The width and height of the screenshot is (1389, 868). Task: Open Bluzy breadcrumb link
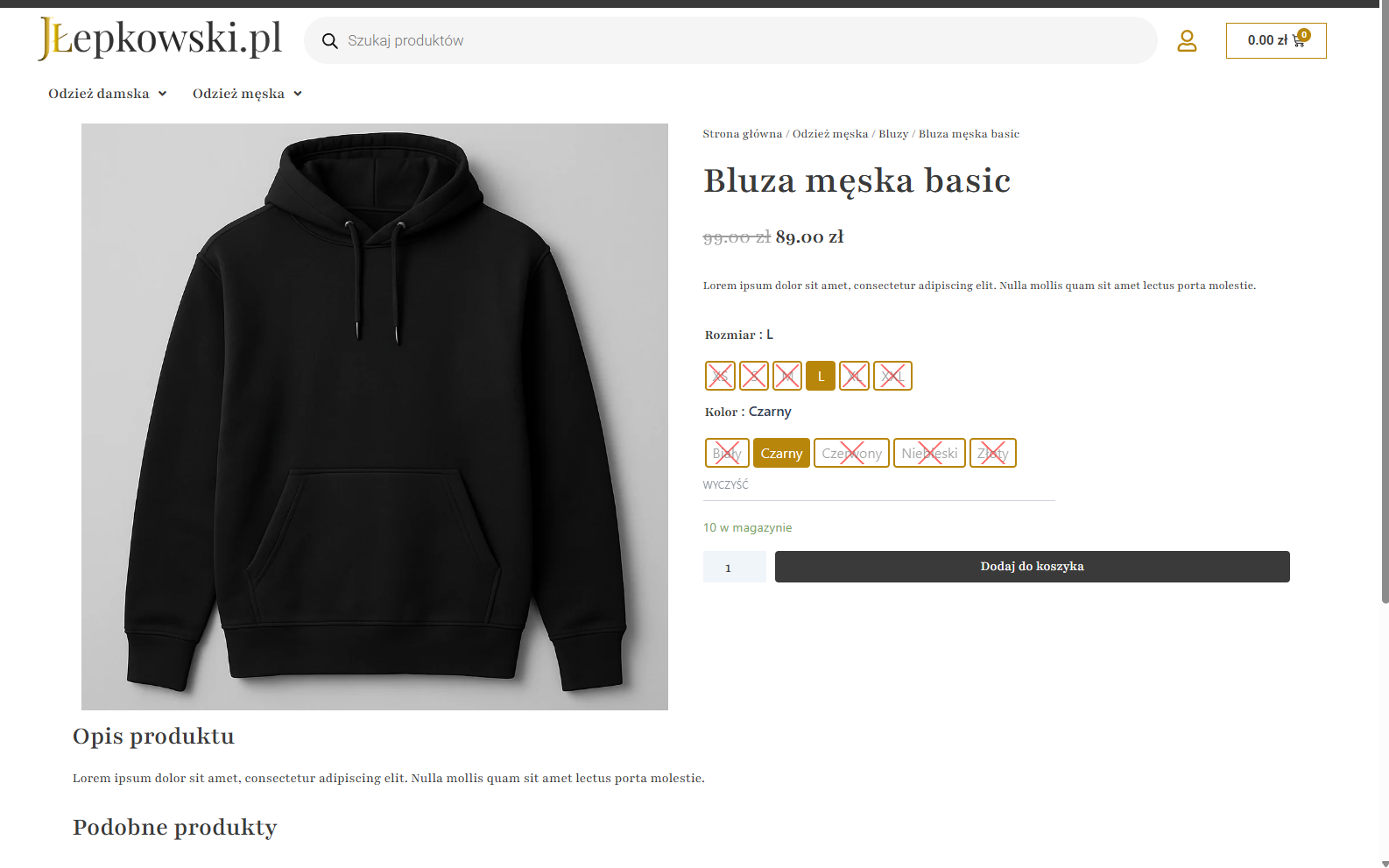(x=893, y=134)
